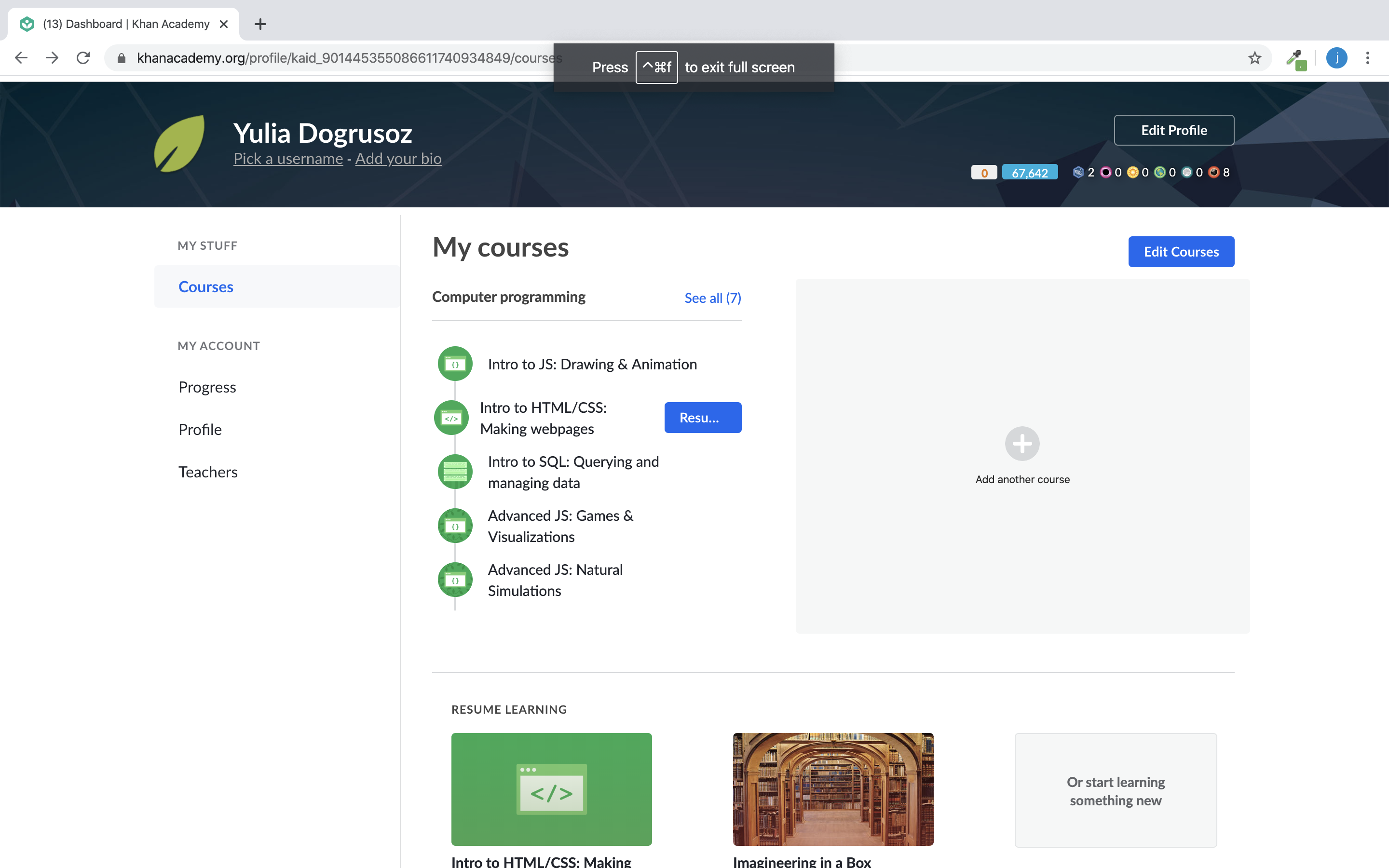This screenshot has height=868, width=1389.
Task: Click the orange 0 streak counter
Action: pyautogui.click(x=984, y=173)
